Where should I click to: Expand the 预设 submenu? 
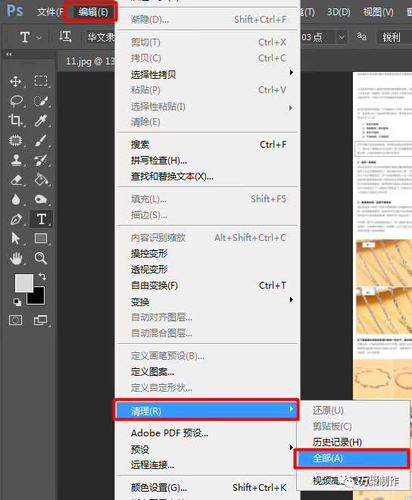pyautogui.click(x=208, y=449)
